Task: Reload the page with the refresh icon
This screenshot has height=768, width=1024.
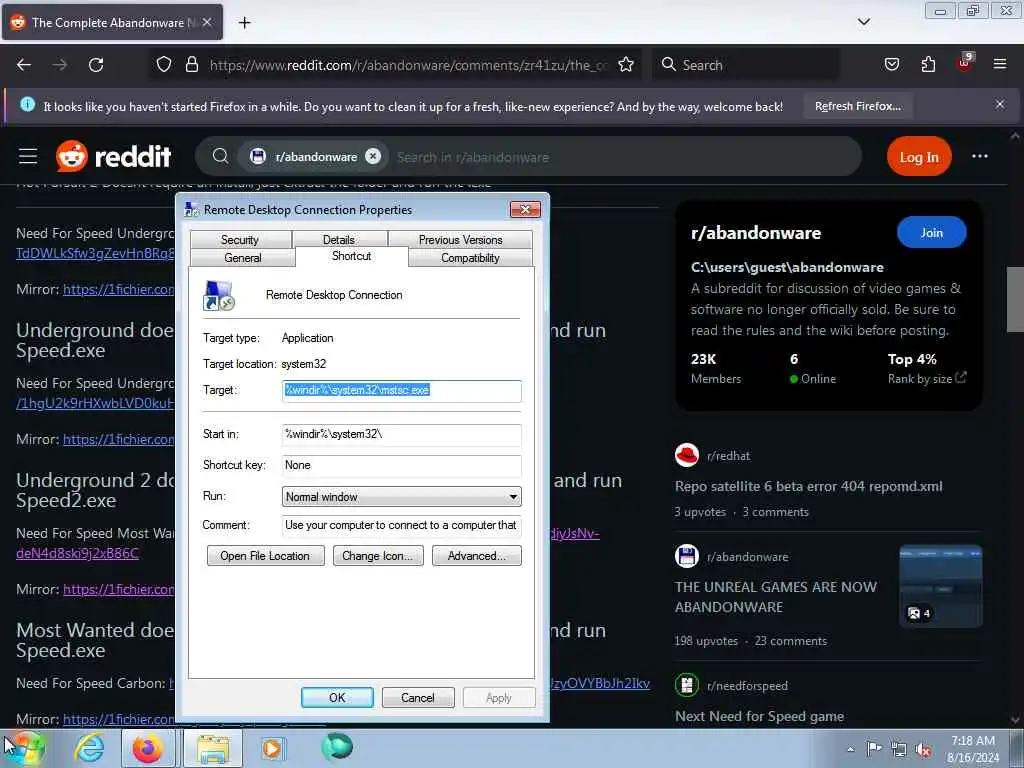Action: (96, 65)
